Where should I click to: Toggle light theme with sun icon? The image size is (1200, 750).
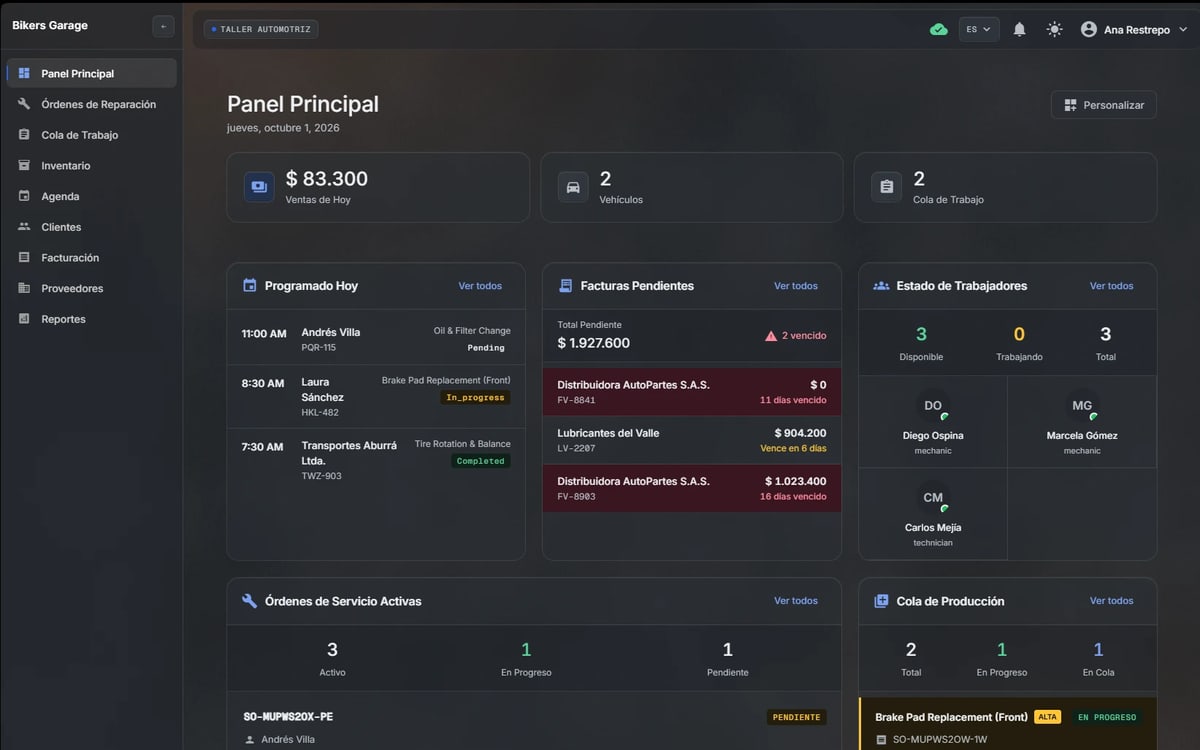[x=1054, y=29]
